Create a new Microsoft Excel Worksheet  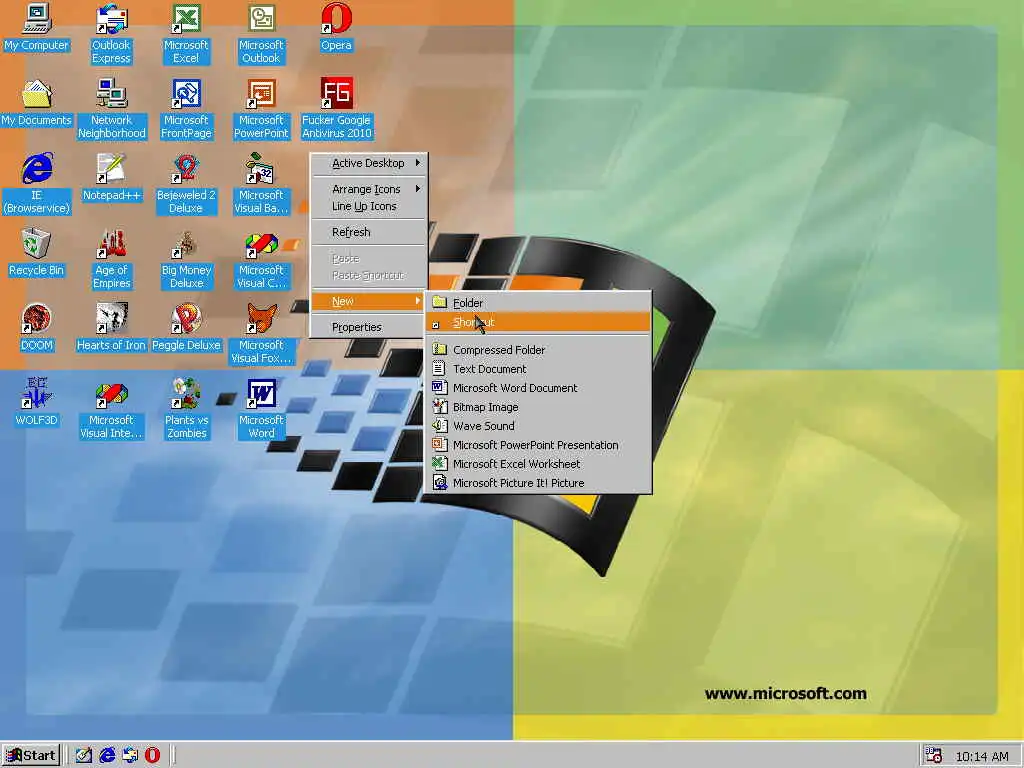tap(539, 464)
